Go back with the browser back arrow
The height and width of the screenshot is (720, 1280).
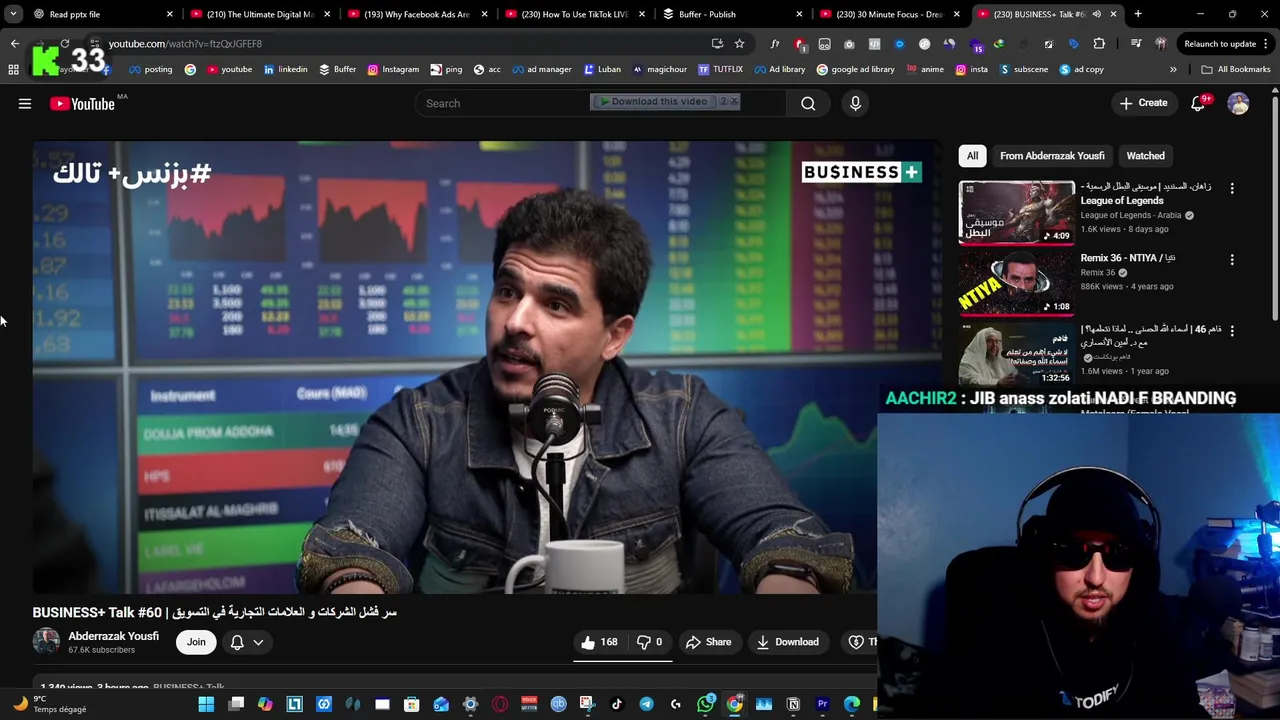[x=15, y=43]
